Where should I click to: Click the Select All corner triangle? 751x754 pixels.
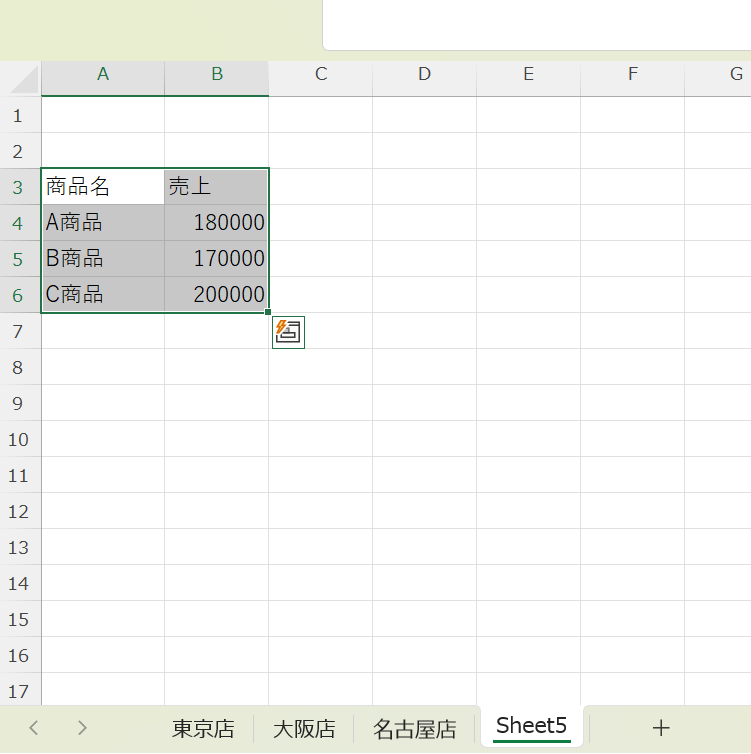[21, 79]
